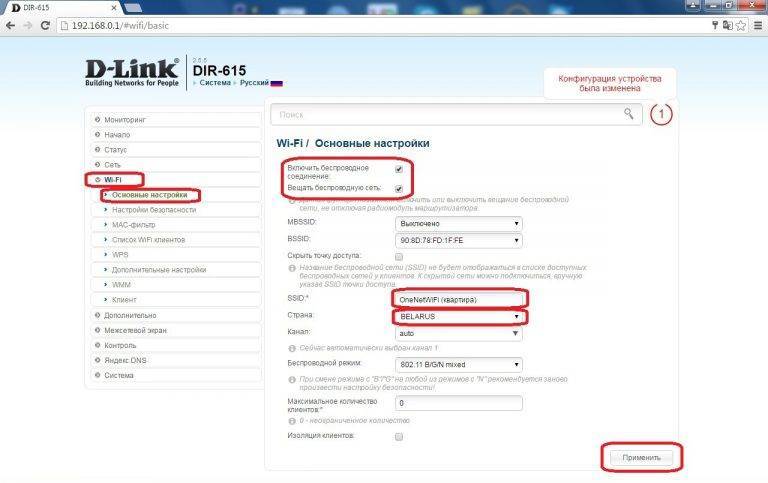The height and width of the screenshot is (483, 768).
Task: Collapse Wi-Fi section in sidebar
Action: (175, 180)
